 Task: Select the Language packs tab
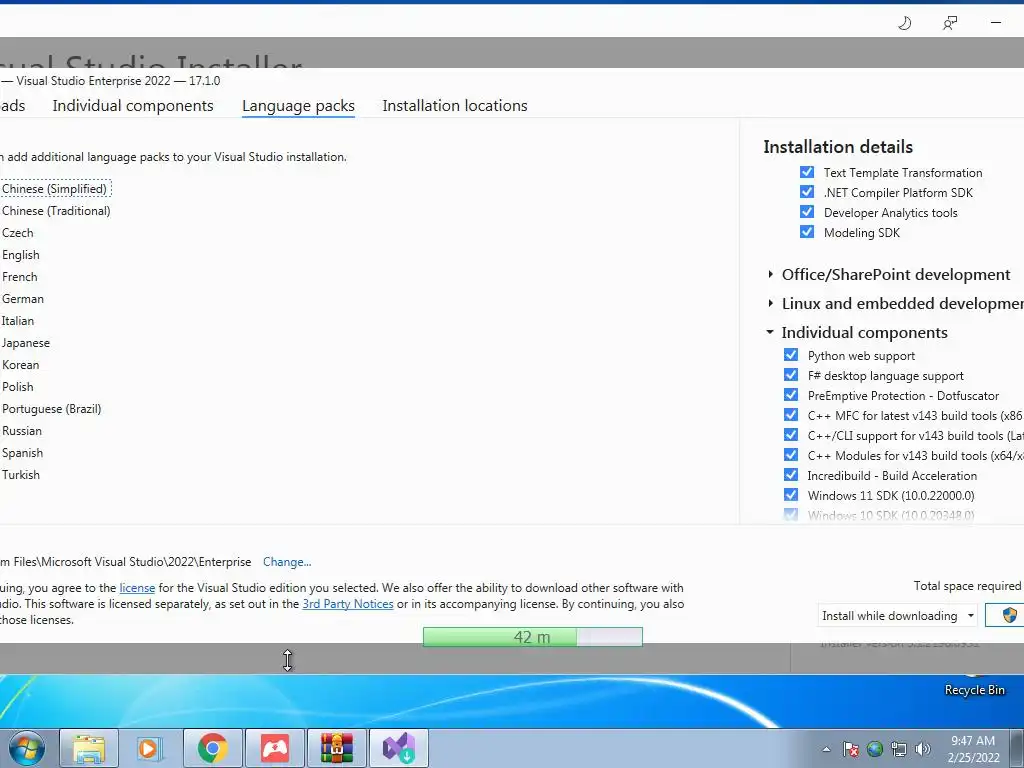[298, 106]
